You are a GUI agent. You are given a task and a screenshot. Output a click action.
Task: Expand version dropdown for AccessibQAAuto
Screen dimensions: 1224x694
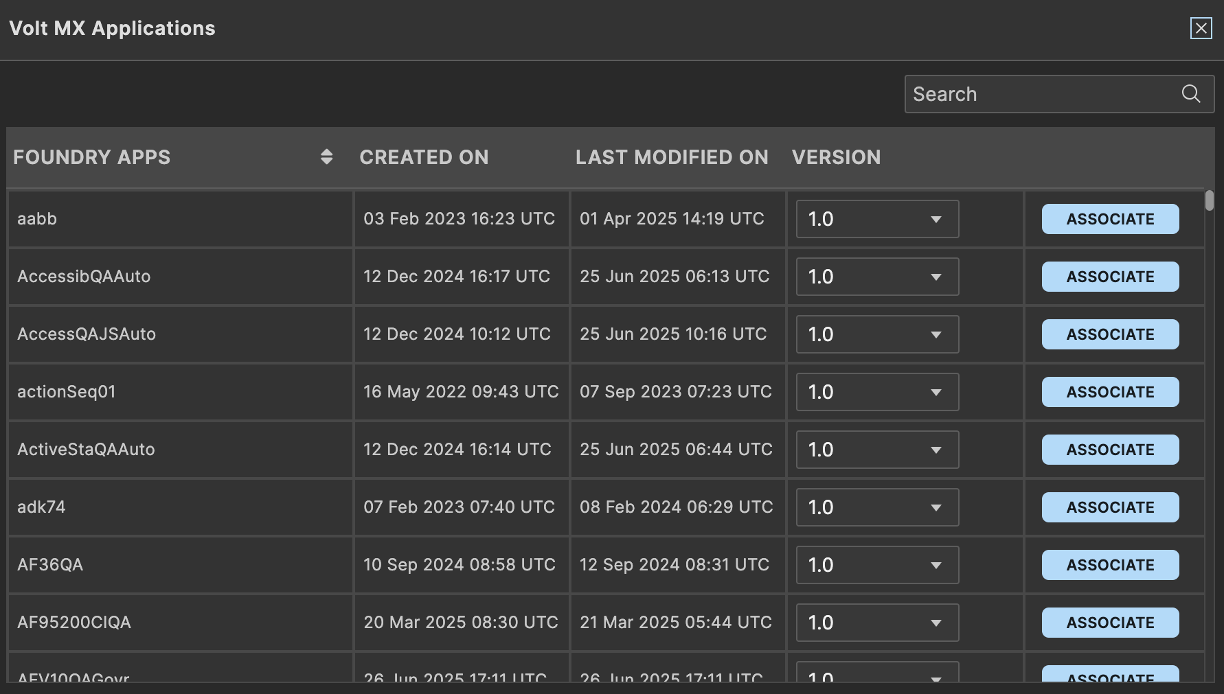[x=877, y=277]
